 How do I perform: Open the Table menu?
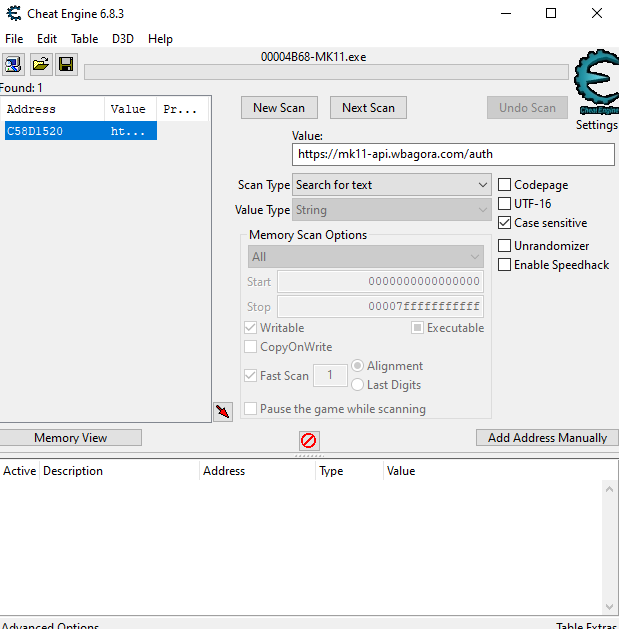[85, 39]
